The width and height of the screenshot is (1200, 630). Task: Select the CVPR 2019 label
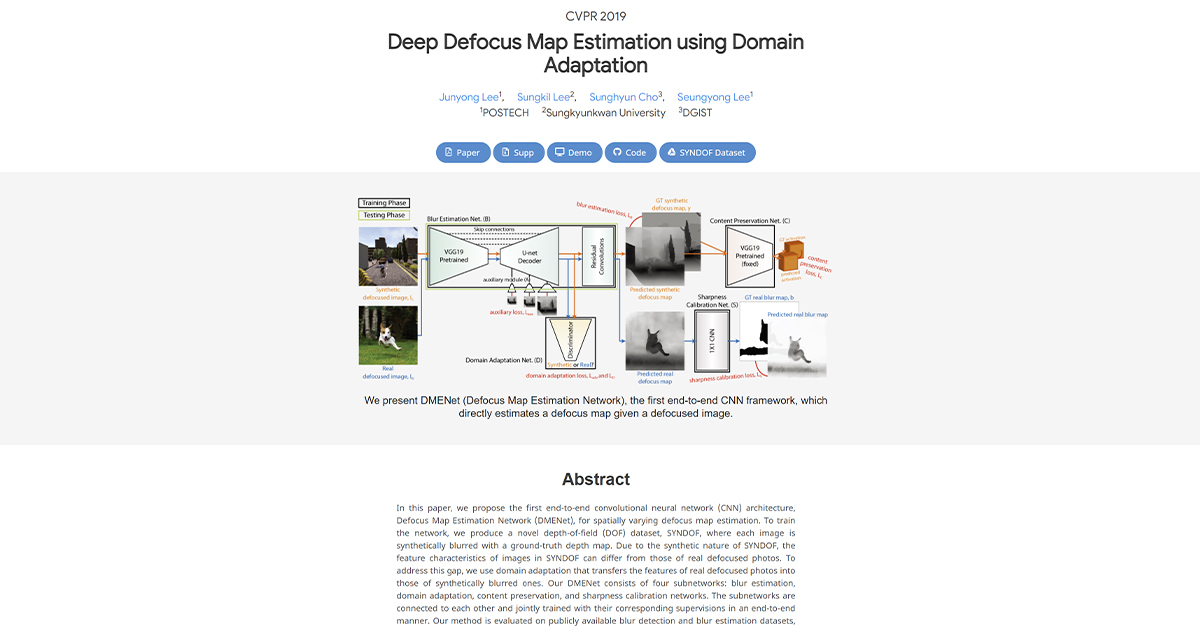pos(595,15)
